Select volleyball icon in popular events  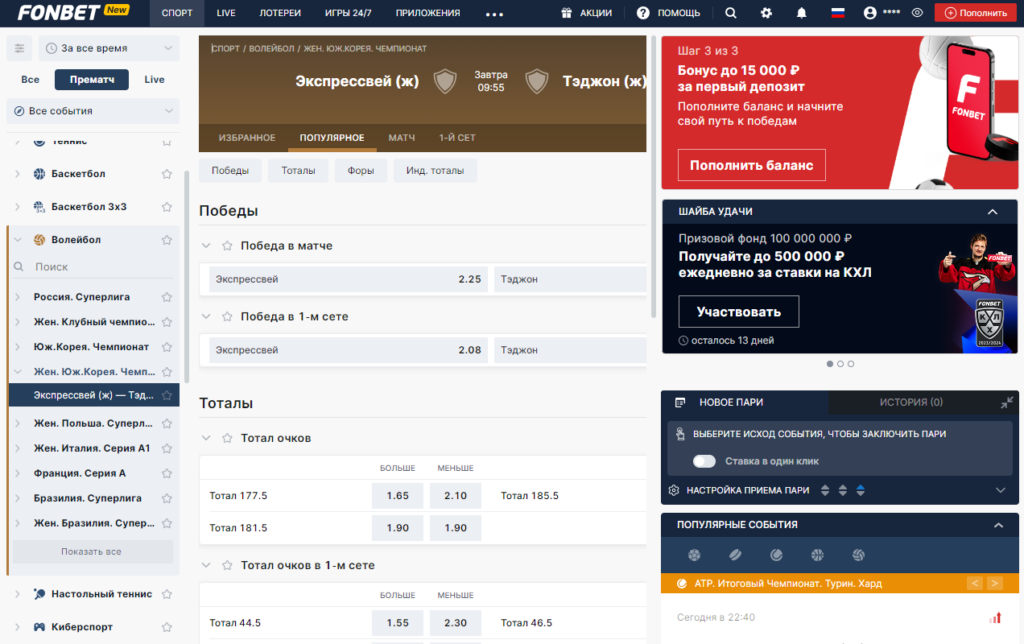point(859,555)
